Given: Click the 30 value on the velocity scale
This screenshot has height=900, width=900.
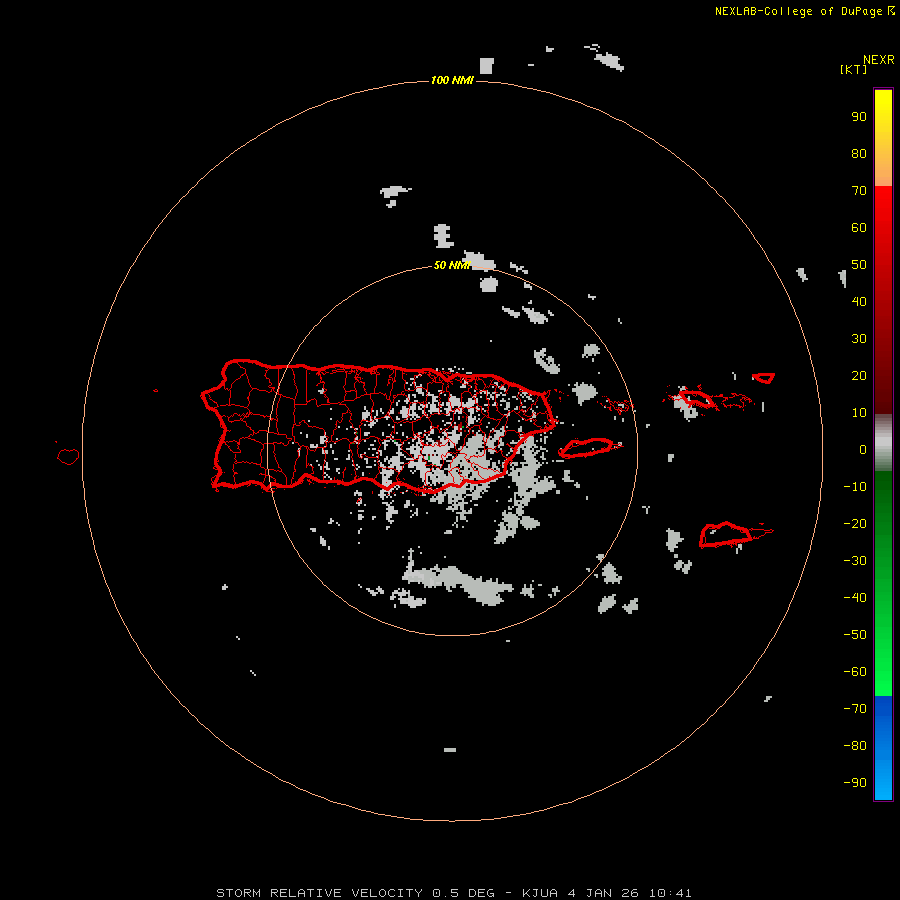Looking at the screenshot, I should pos(859,339).
